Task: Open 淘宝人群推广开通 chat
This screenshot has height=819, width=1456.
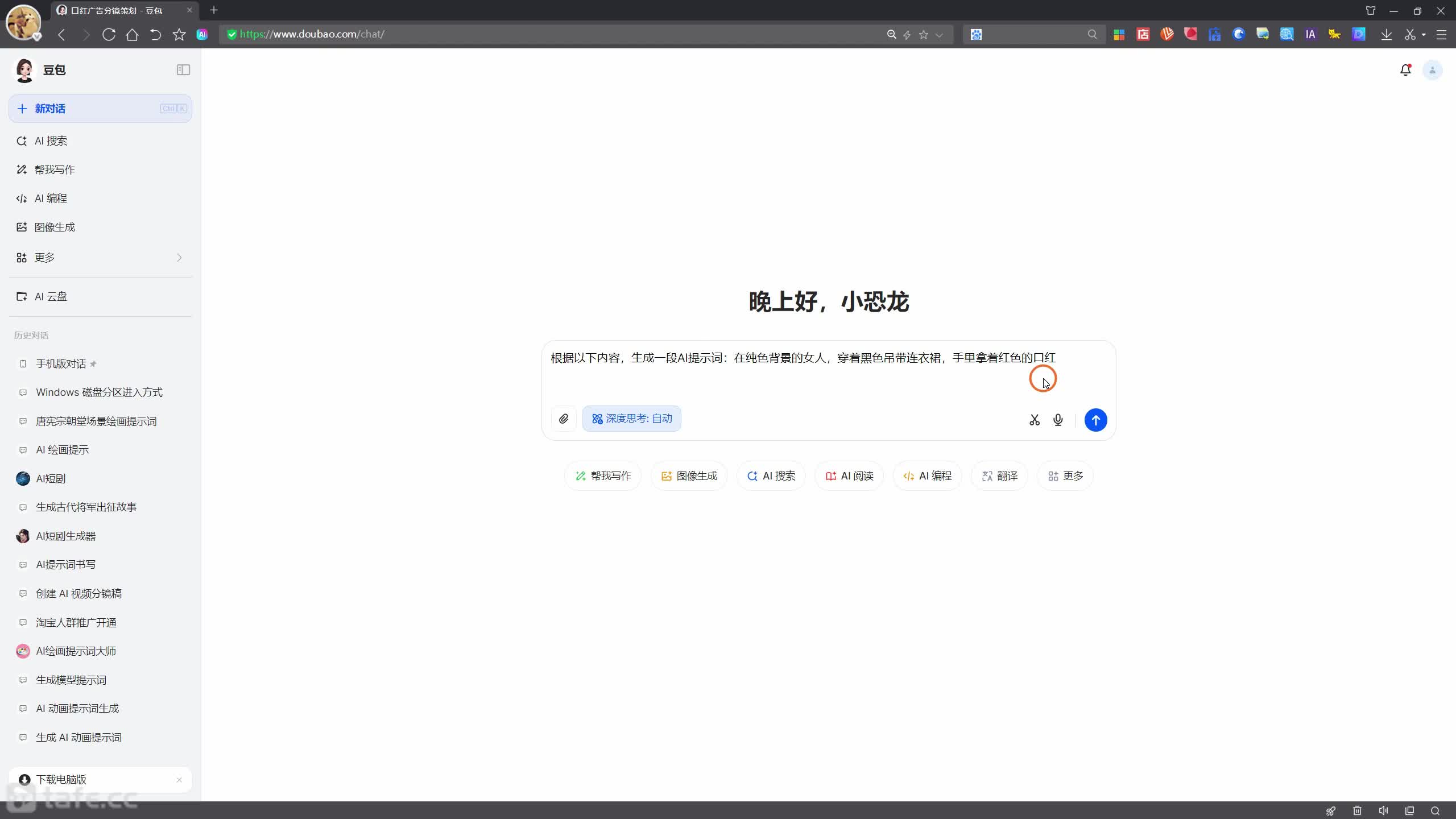Action: [x=100, y=623]
